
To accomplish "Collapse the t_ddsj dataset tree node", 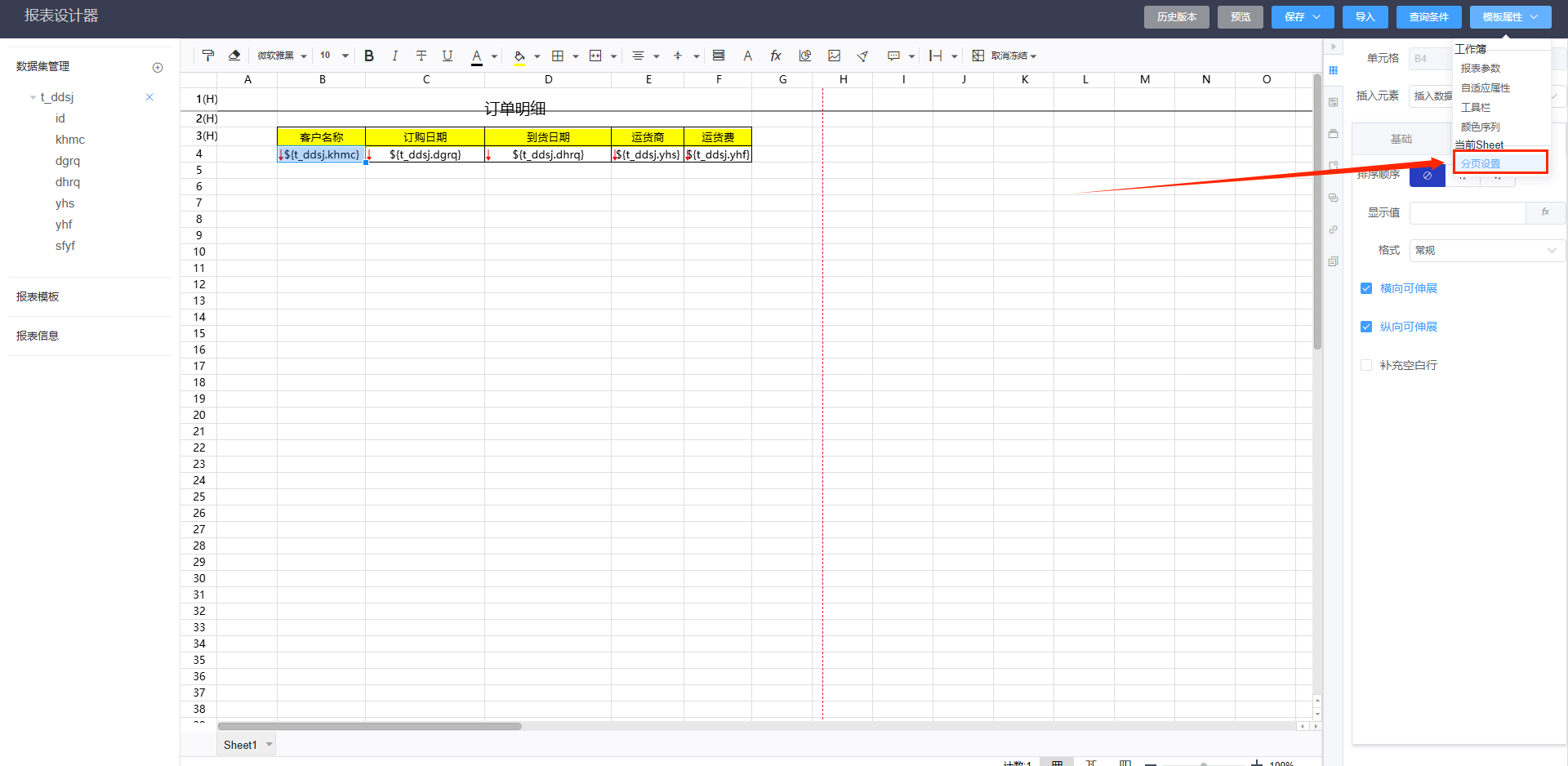I will [x=33, y=97].
